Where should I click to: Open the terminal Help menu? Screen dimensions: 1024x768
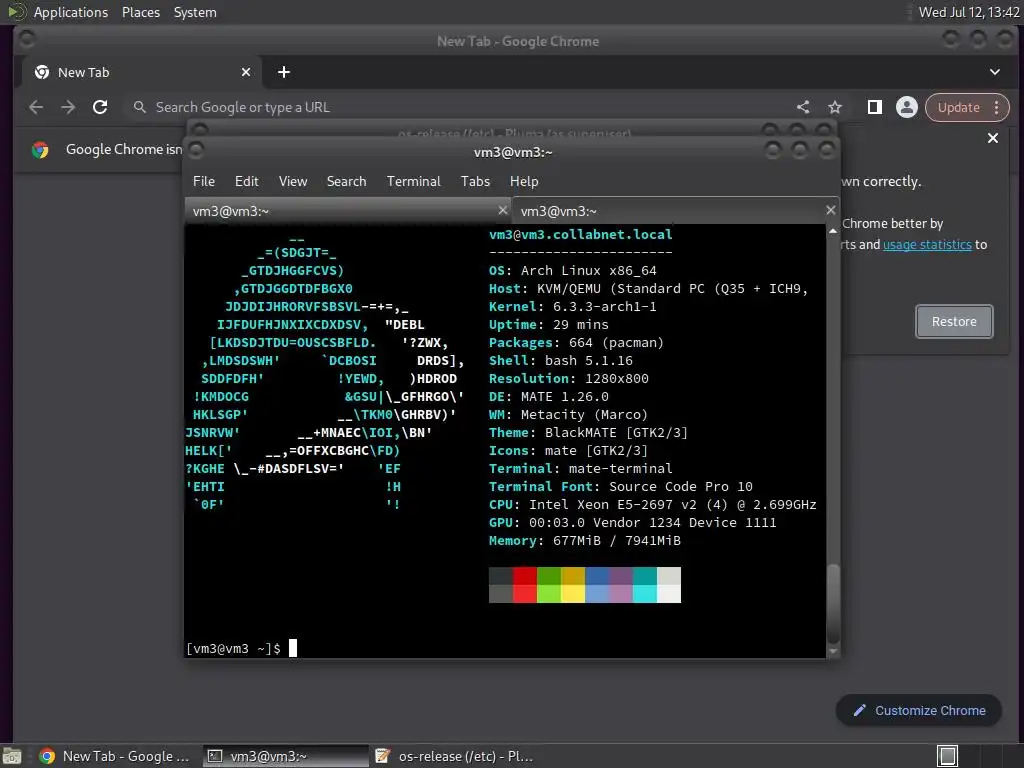tap(524, 182)
